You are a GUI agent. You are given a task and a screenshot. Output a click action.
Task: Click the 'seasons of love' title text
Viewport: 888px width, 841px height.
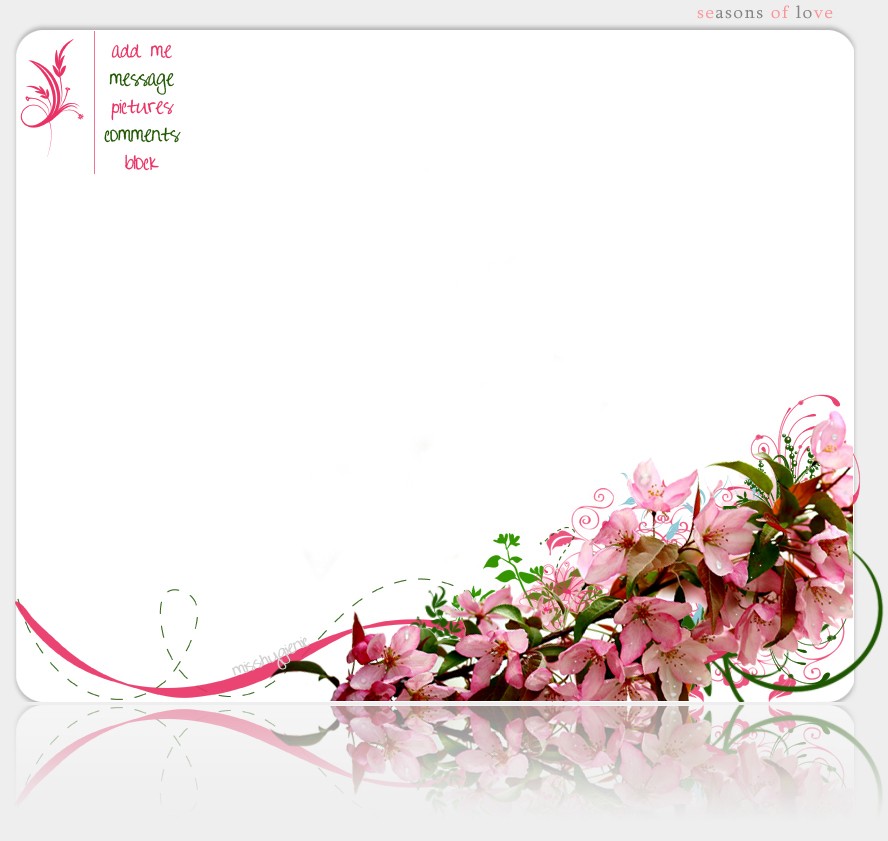point(765,12)
